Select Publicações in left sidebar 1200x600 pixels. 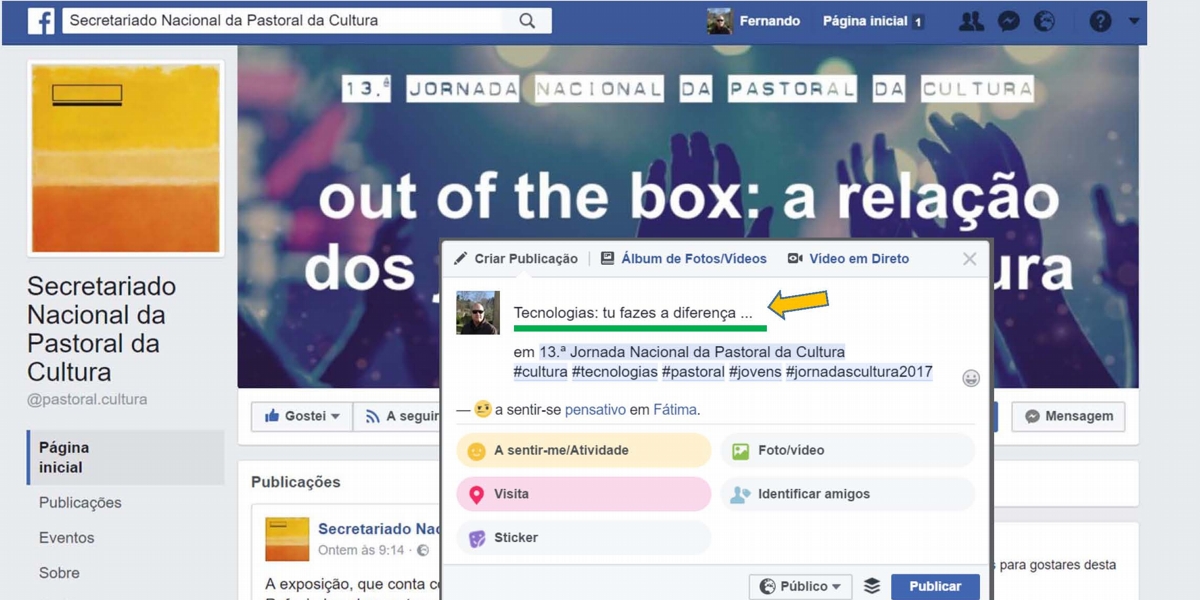(x=80, y=503)
